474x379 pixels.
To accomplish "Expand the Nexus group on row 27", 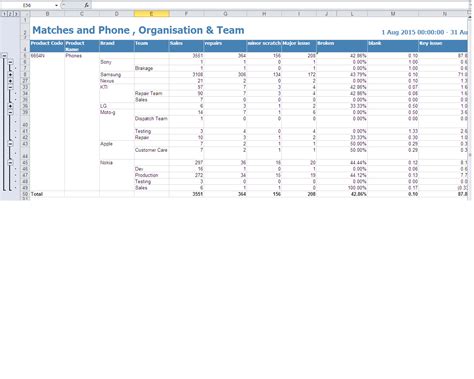I will [x=10, y=81].
